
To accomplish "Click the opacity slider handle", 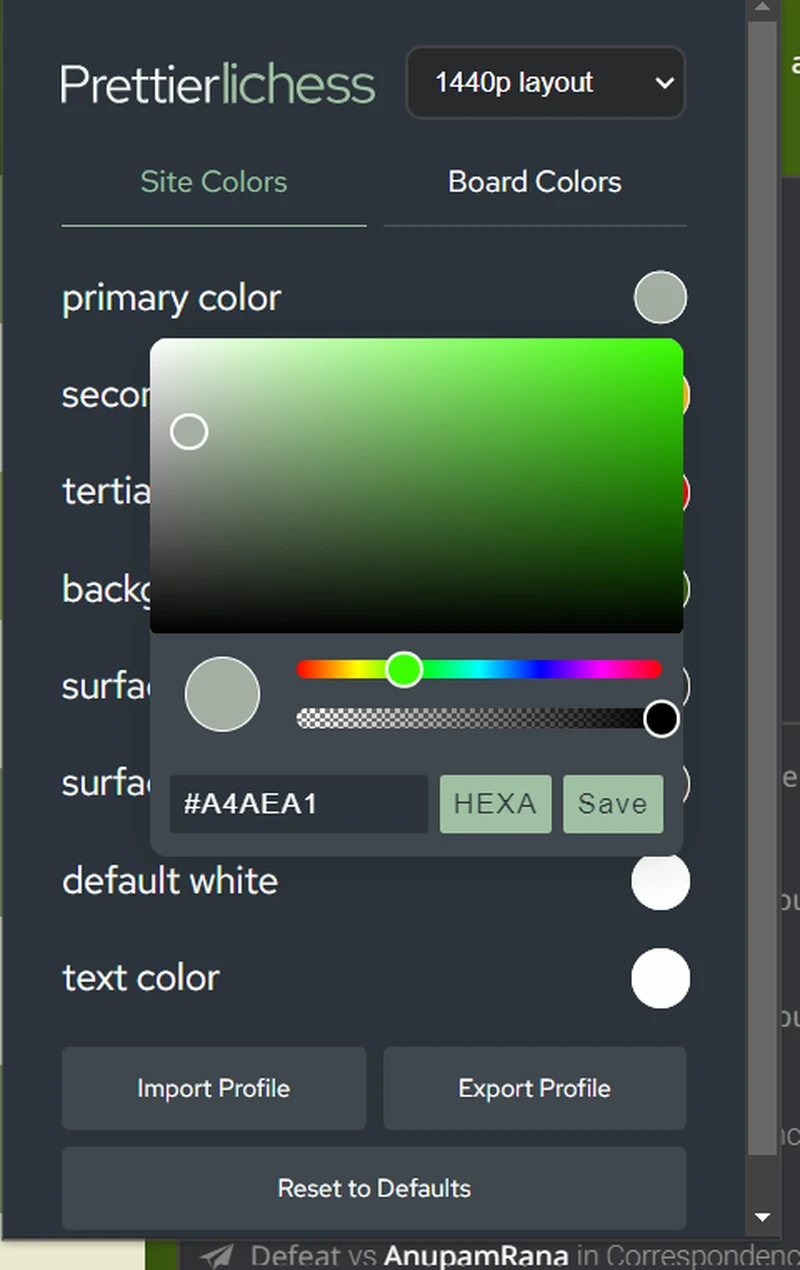I will click(660, 719).
